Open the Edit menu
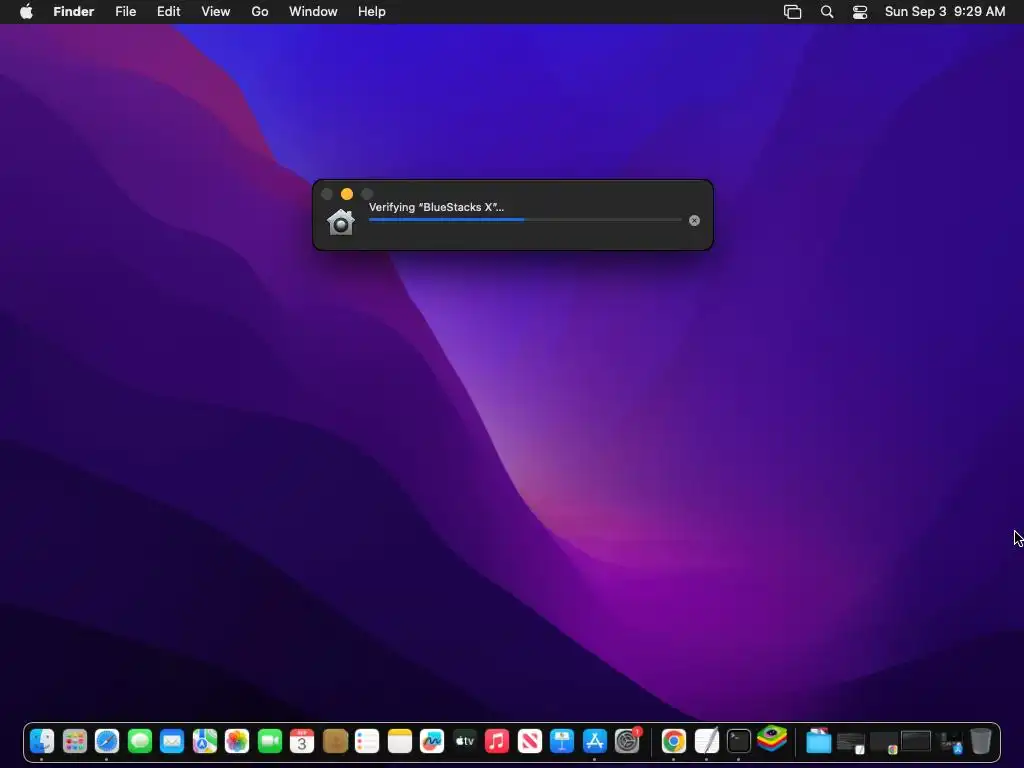The height and width of the screenshot is (768, 1024). tap(168, 12)
